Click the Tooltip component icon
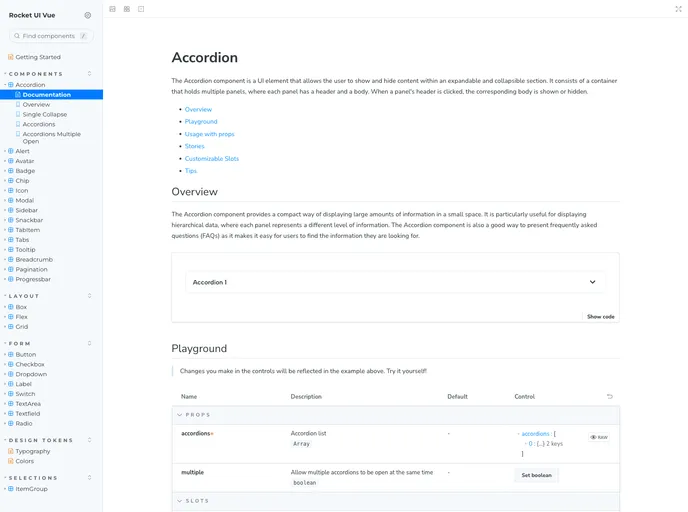 tap(11, 250)
